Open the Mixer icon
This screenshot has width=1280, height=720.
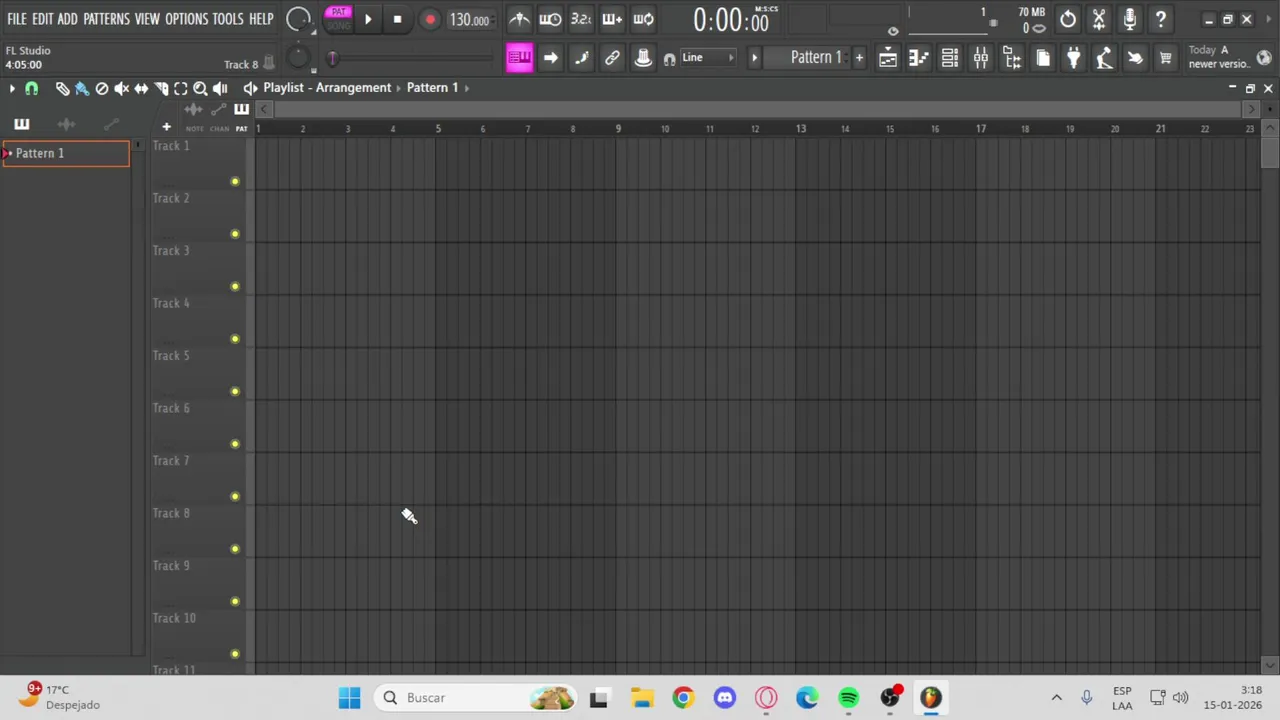click(x=980, y=58)
